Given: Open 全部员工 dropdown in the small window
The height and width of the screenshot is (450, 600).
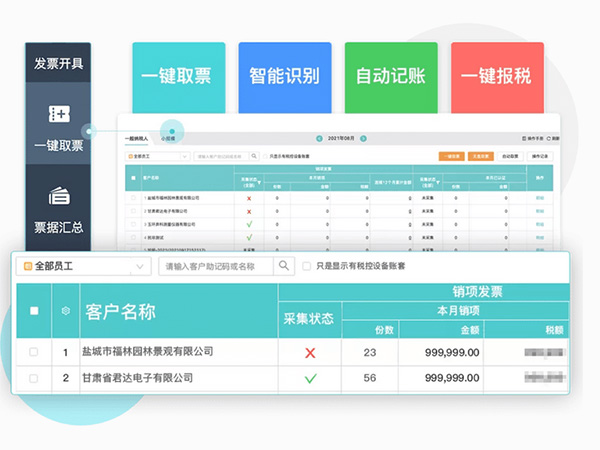Looking at the screenshot, I should click(157, 156).
